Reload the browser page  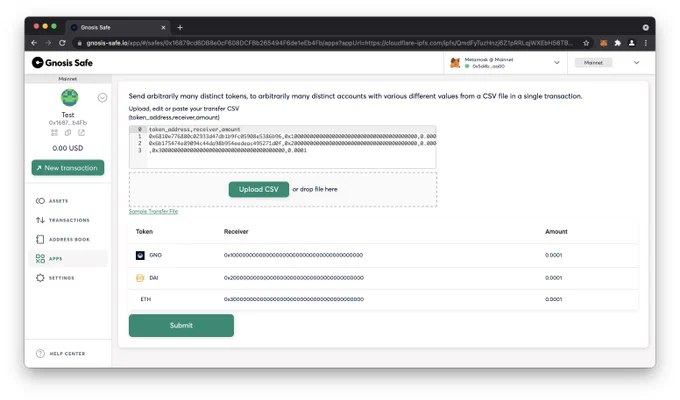click(62, 43)
